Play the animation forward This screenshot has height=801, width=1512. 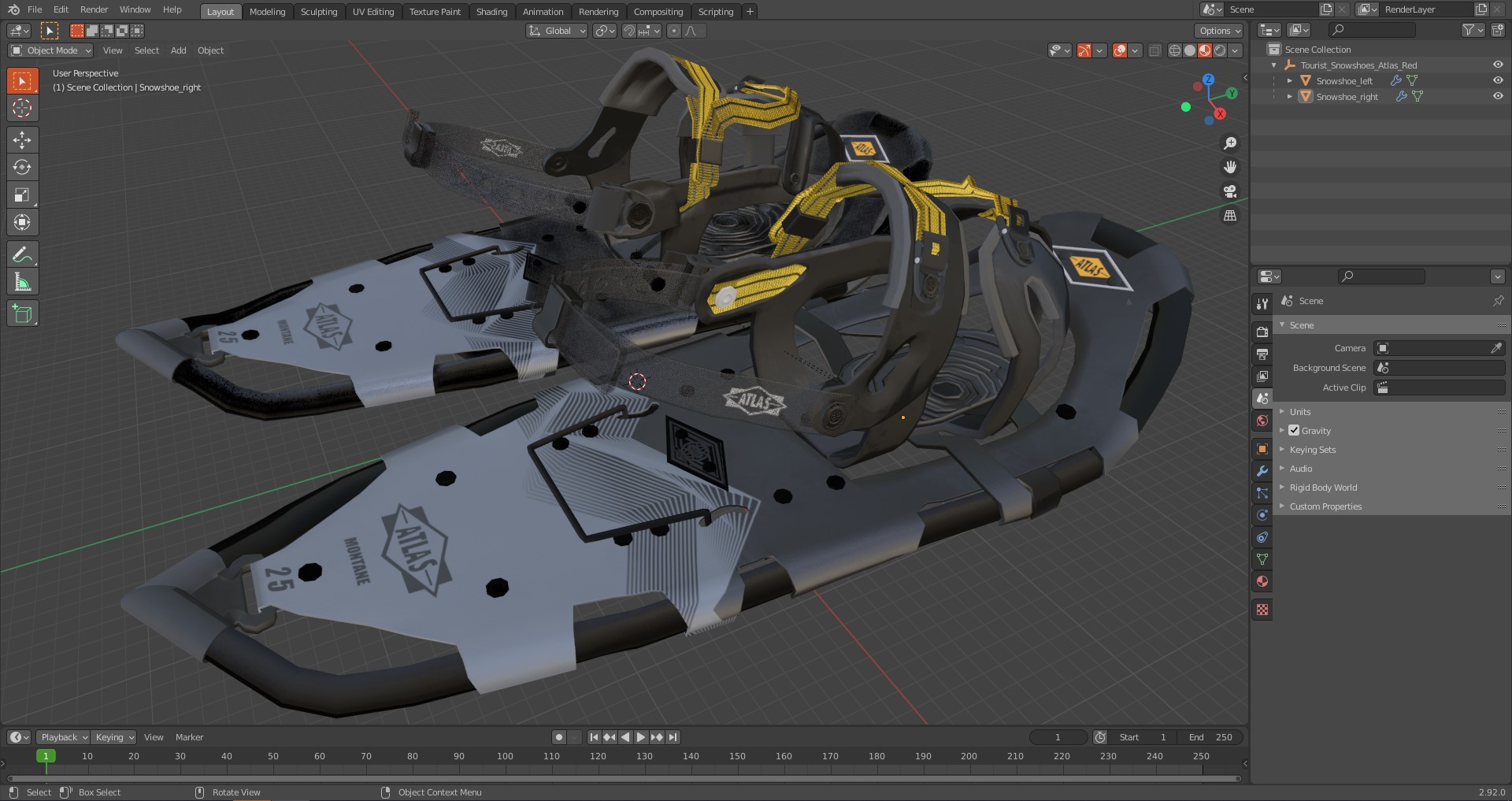641,737
